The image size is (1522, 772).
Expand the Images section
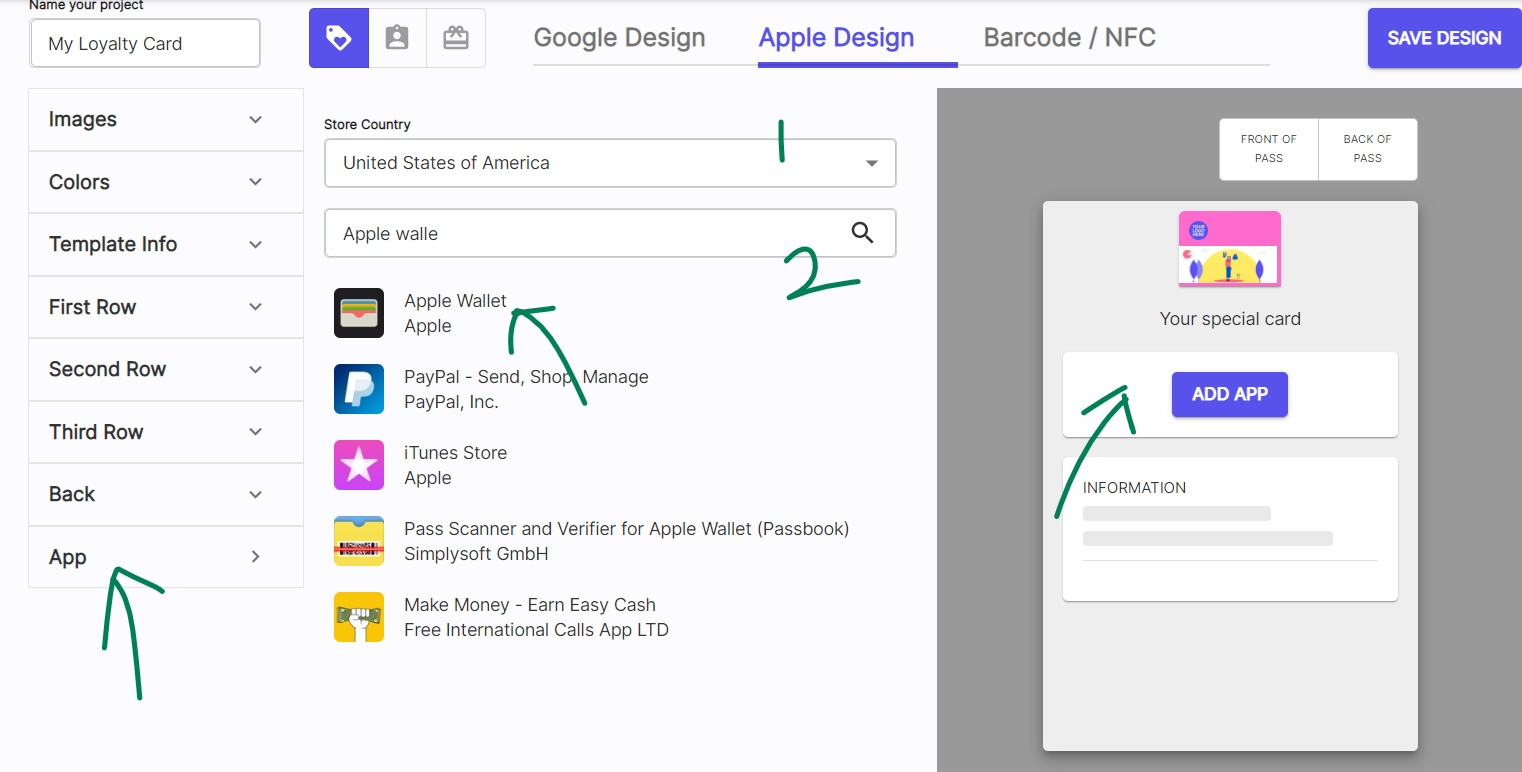tap(166, 119)
